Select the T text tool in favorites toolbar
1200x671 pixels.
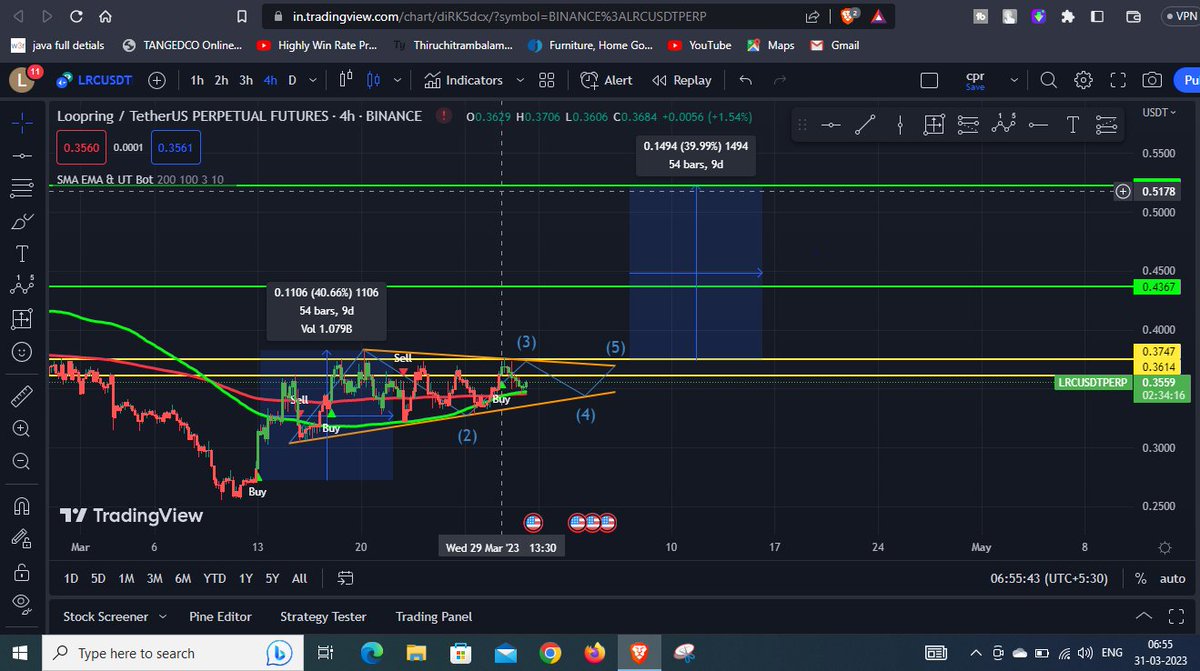pos(1072,125)
